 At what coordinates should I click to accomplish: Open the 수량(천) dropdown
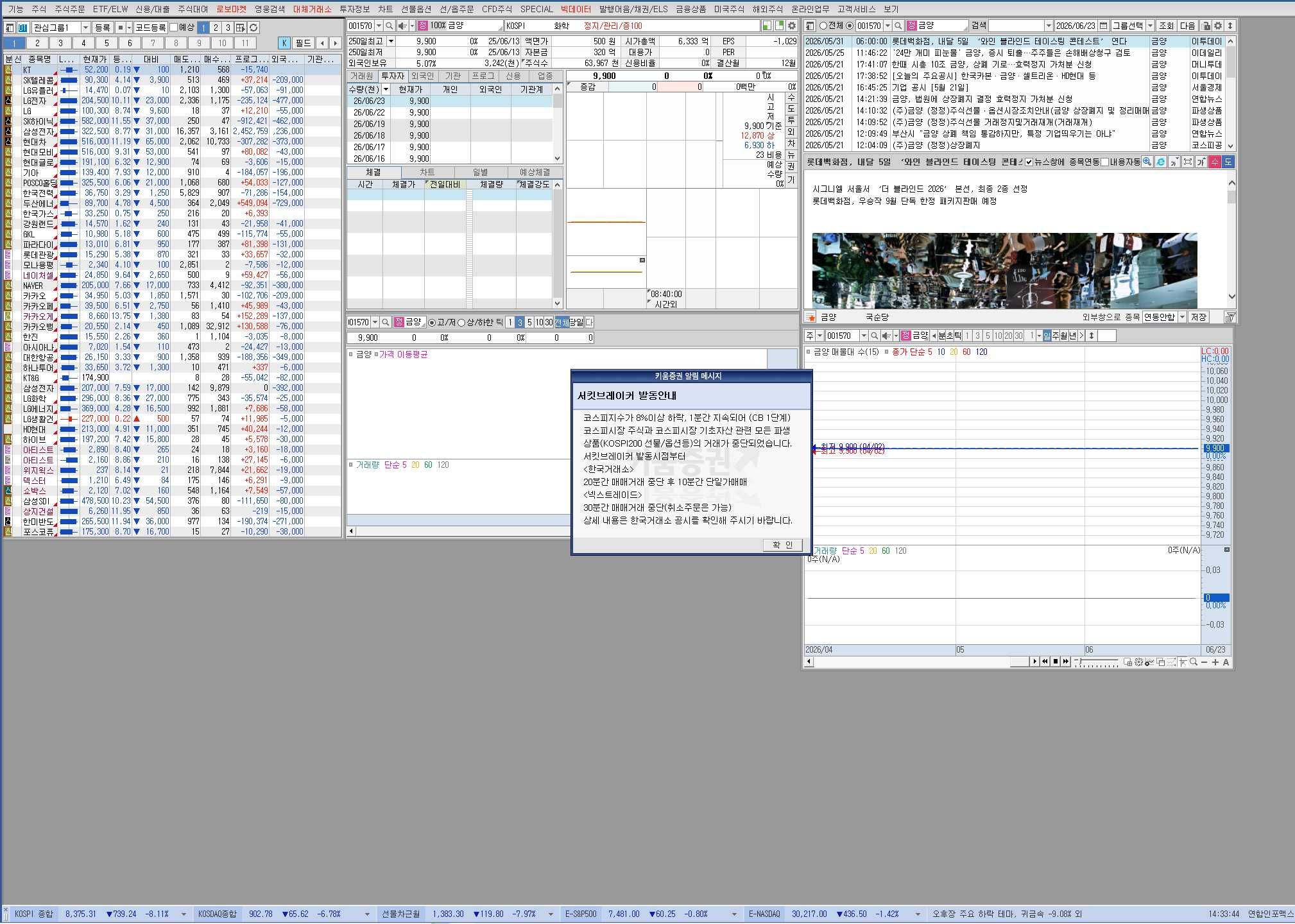(386, 89)
